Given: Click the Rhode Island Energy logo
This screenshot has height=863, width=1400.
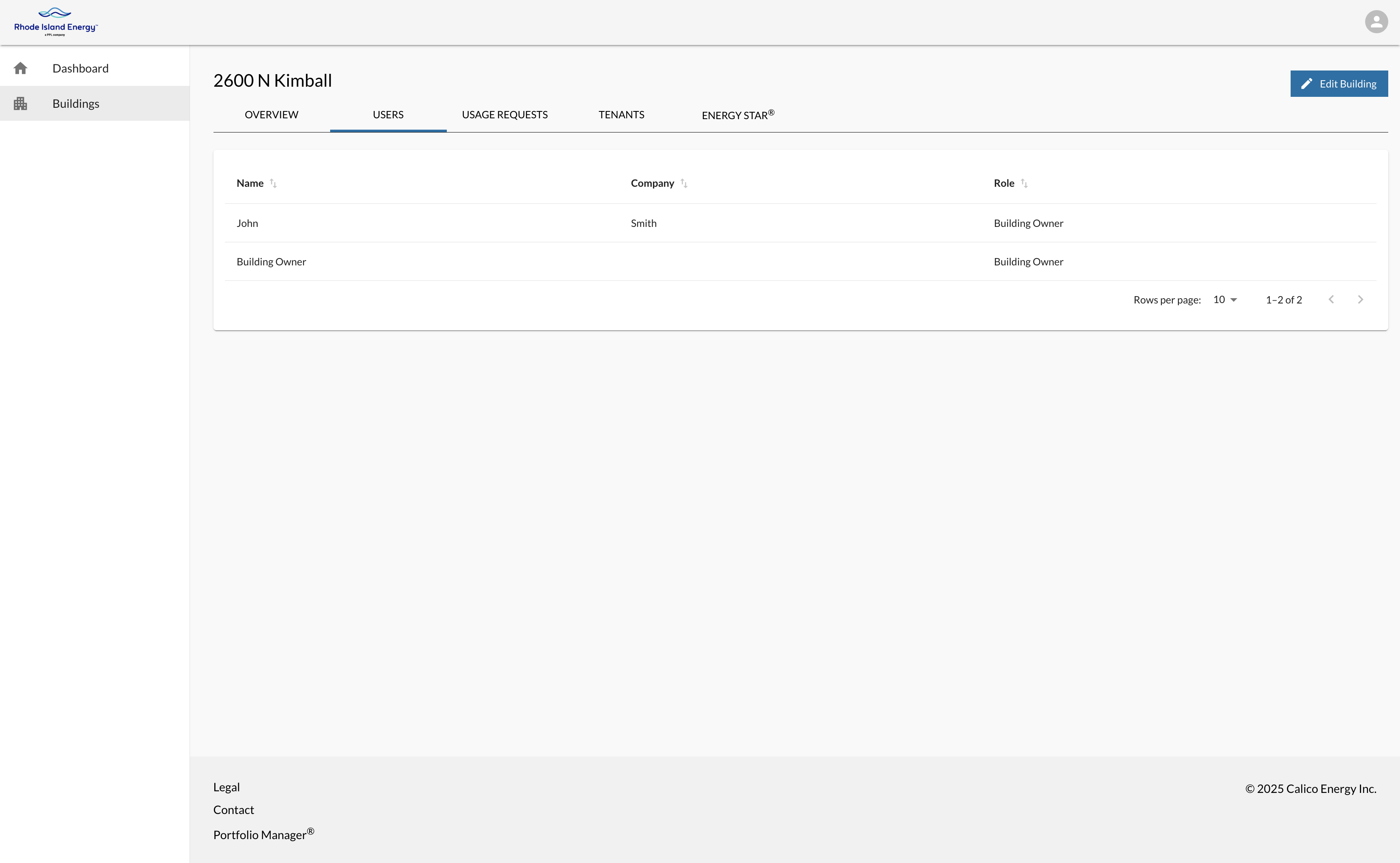Looking at the screenshot, I should 56,22.
